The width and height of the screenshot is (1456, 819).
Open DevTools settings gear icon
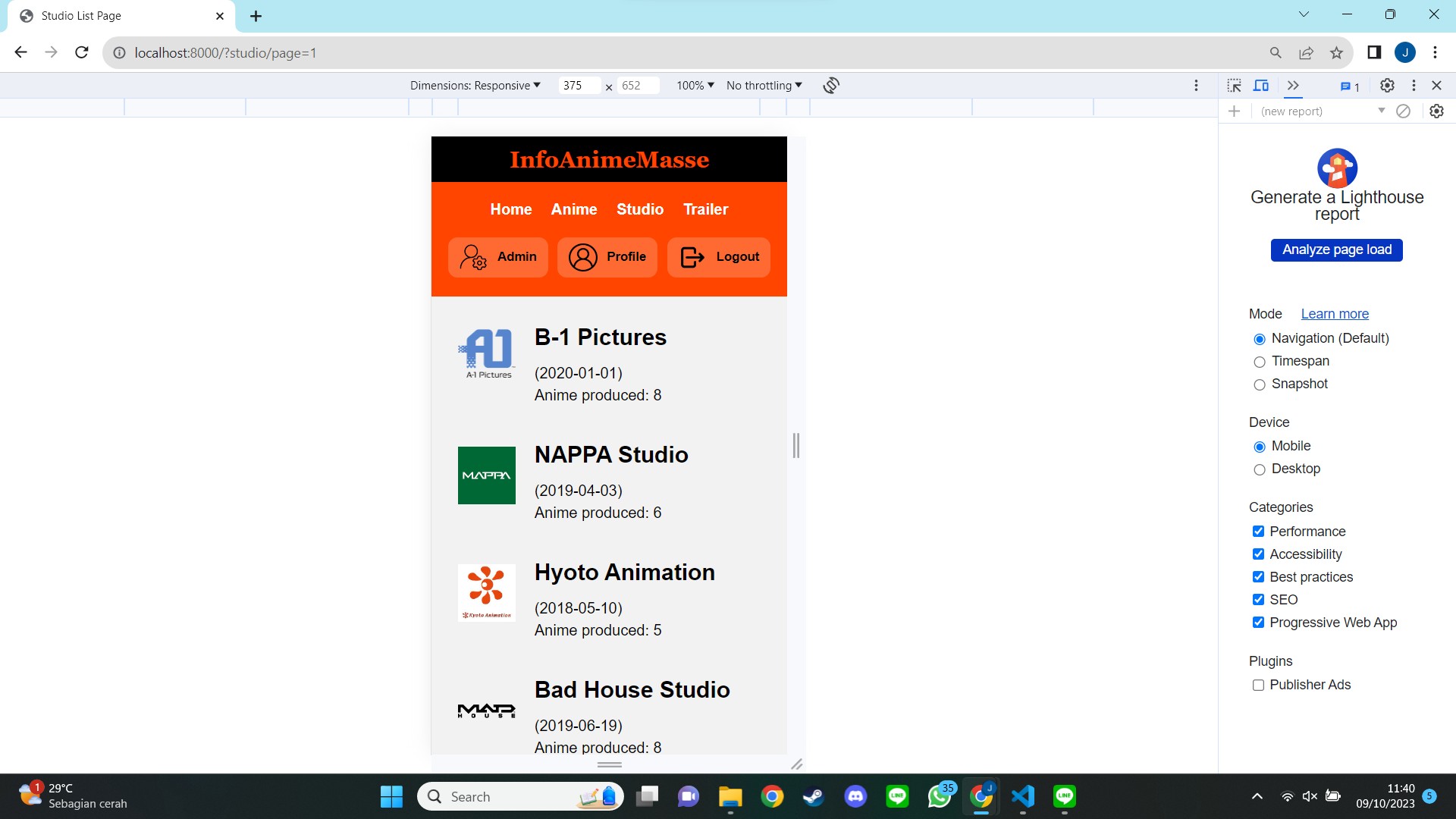pos(1387,86)
